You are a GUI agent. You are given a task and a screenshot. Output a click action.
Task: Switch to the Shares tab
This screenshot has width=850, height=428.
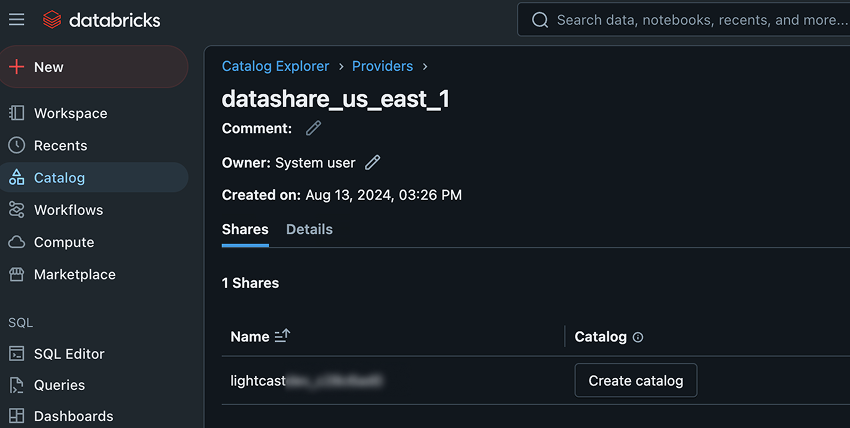coord(245,230)
